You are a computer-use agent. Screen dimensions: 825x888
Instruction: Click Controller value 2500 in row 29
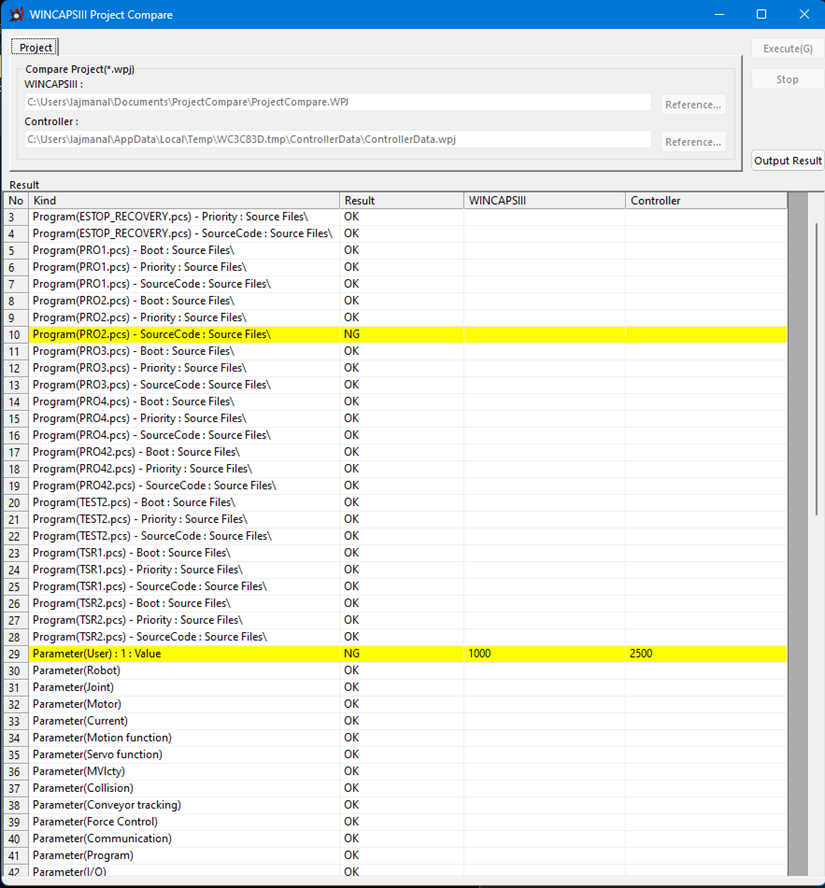(x=641, y=654)
